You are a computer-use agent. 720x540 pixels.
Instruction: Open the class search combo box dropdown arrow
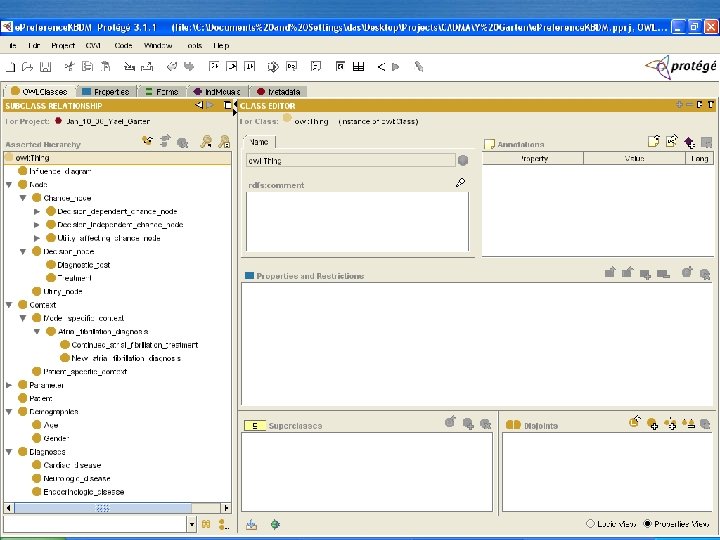191,524
